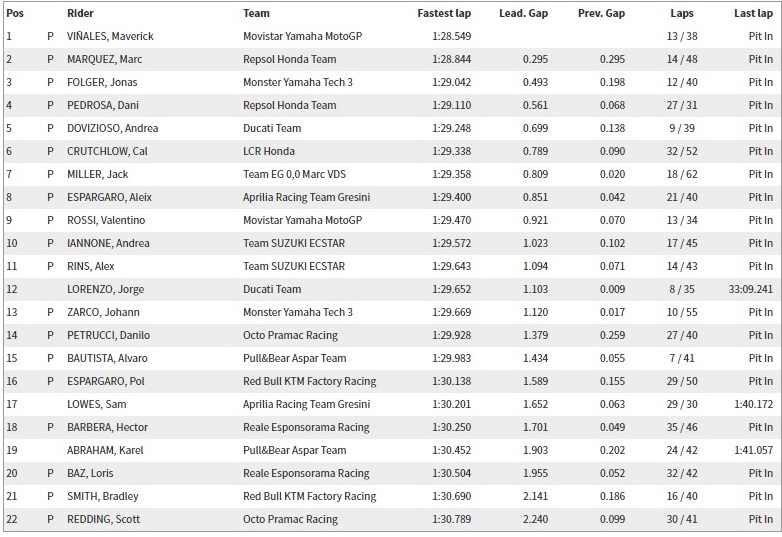Select rider VIÑALES, Maverick

click(x=110, y=36)
